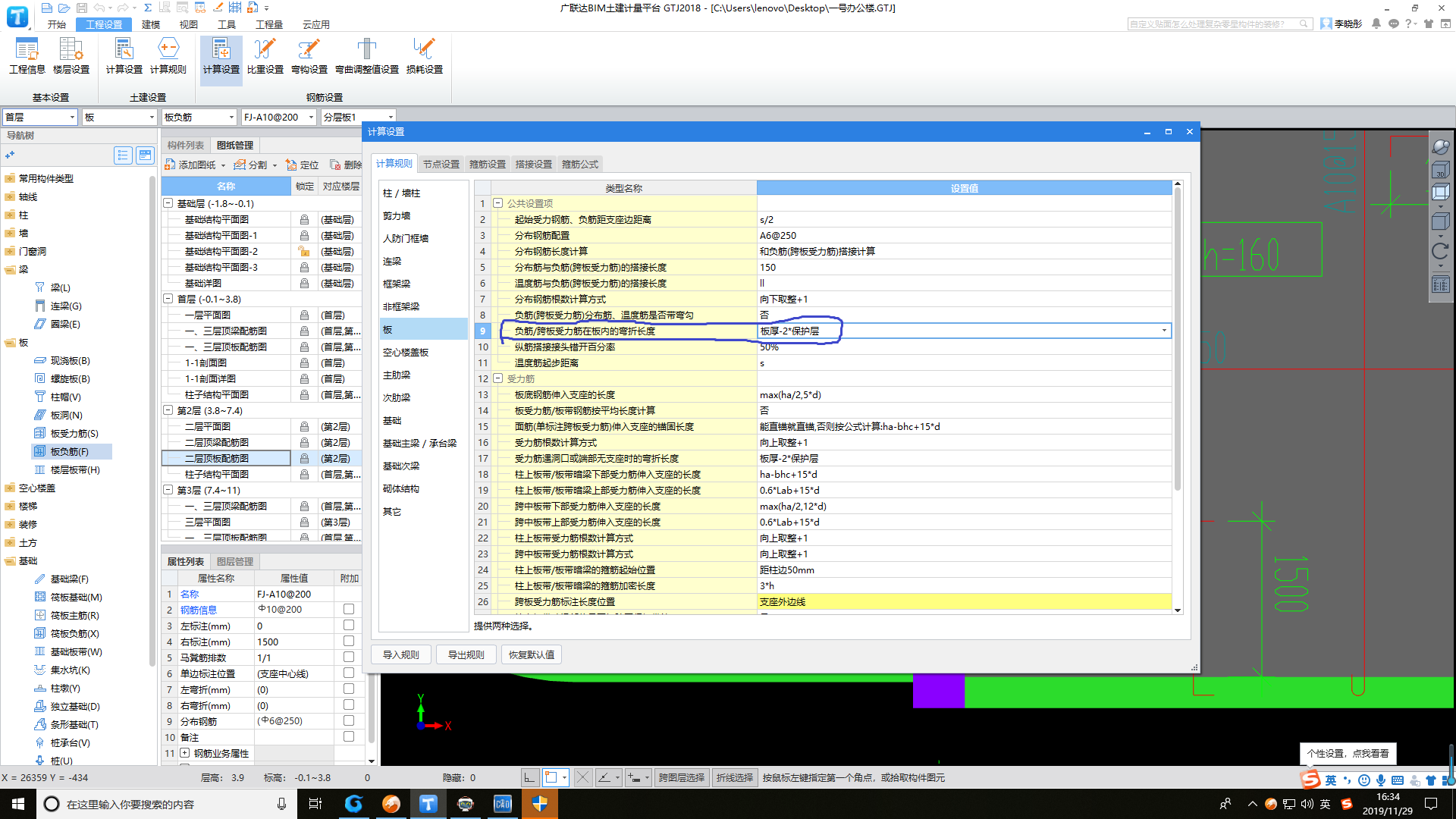The width and height of the screenshot is (1456, 819).
Task: Switch to the 箍筋设置 tab
Action: 488,164
